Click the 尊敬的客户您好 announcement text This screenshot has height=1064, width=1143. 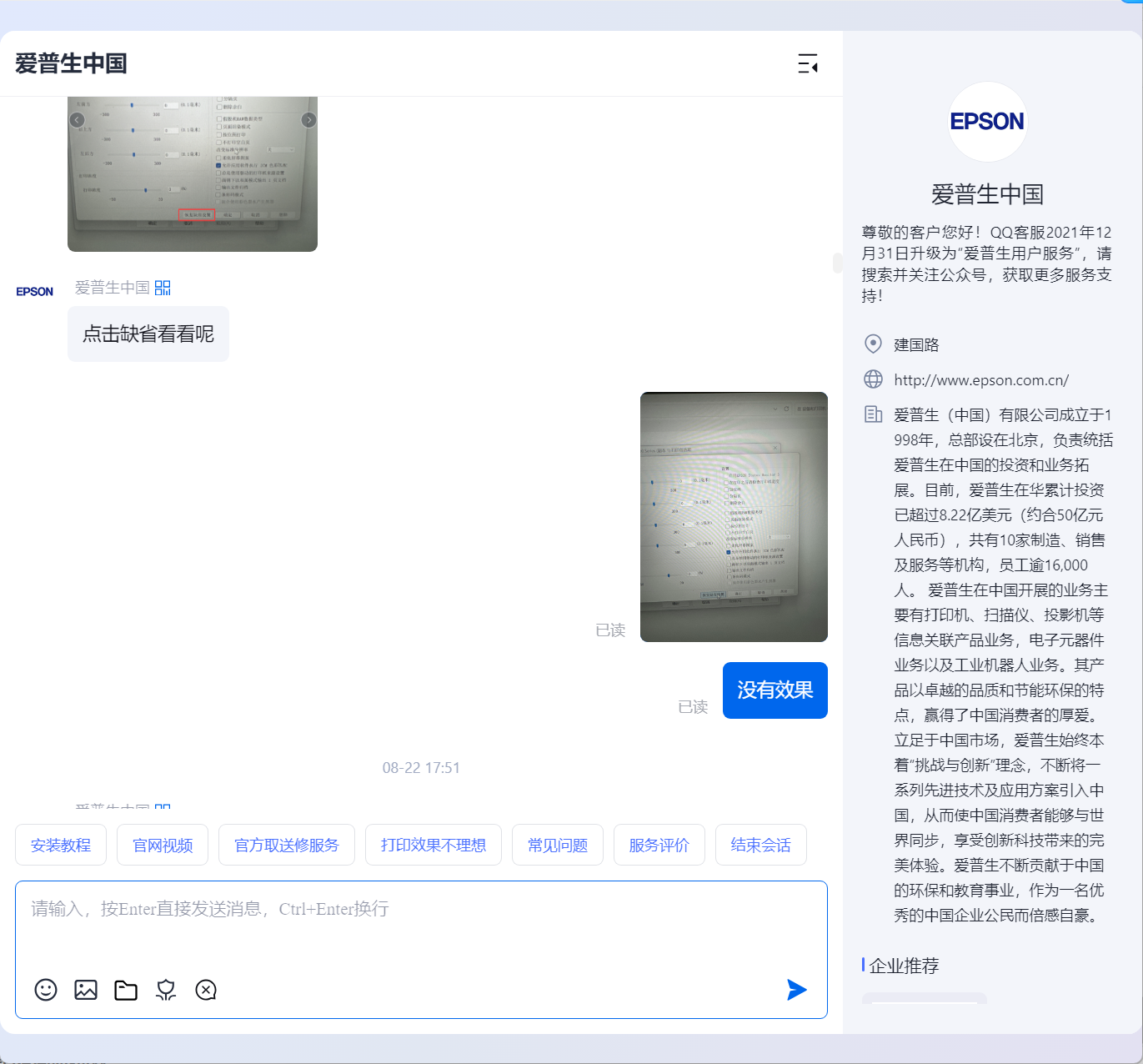pos(987,263)
